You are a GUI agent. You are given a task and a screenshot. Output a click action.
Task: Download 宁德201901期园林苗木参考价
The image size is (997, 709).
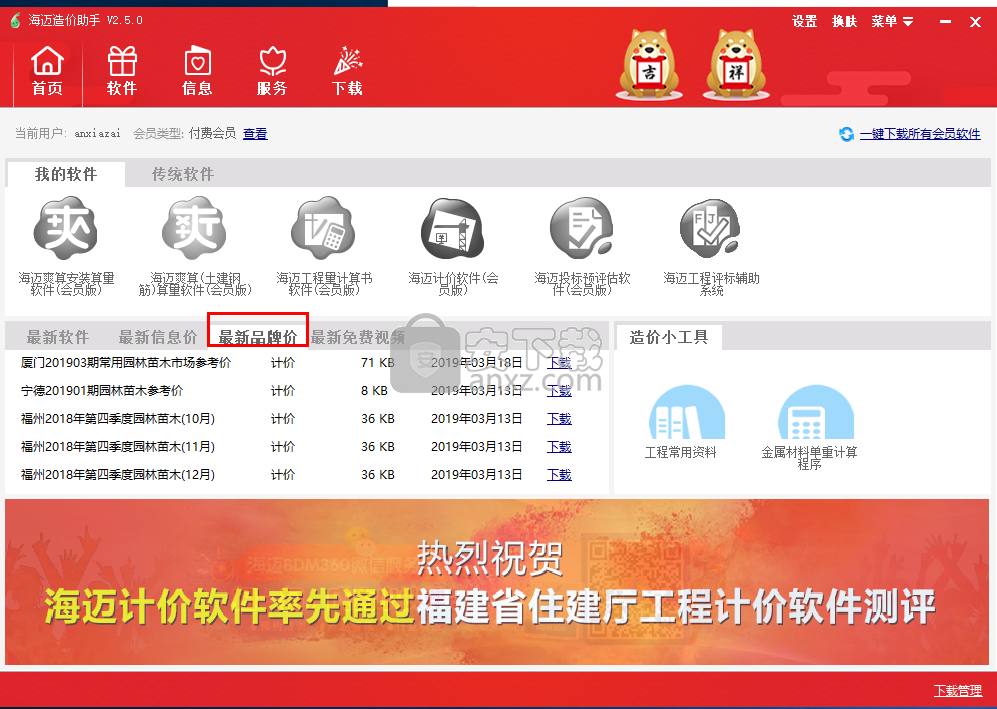tap(560, 390)
